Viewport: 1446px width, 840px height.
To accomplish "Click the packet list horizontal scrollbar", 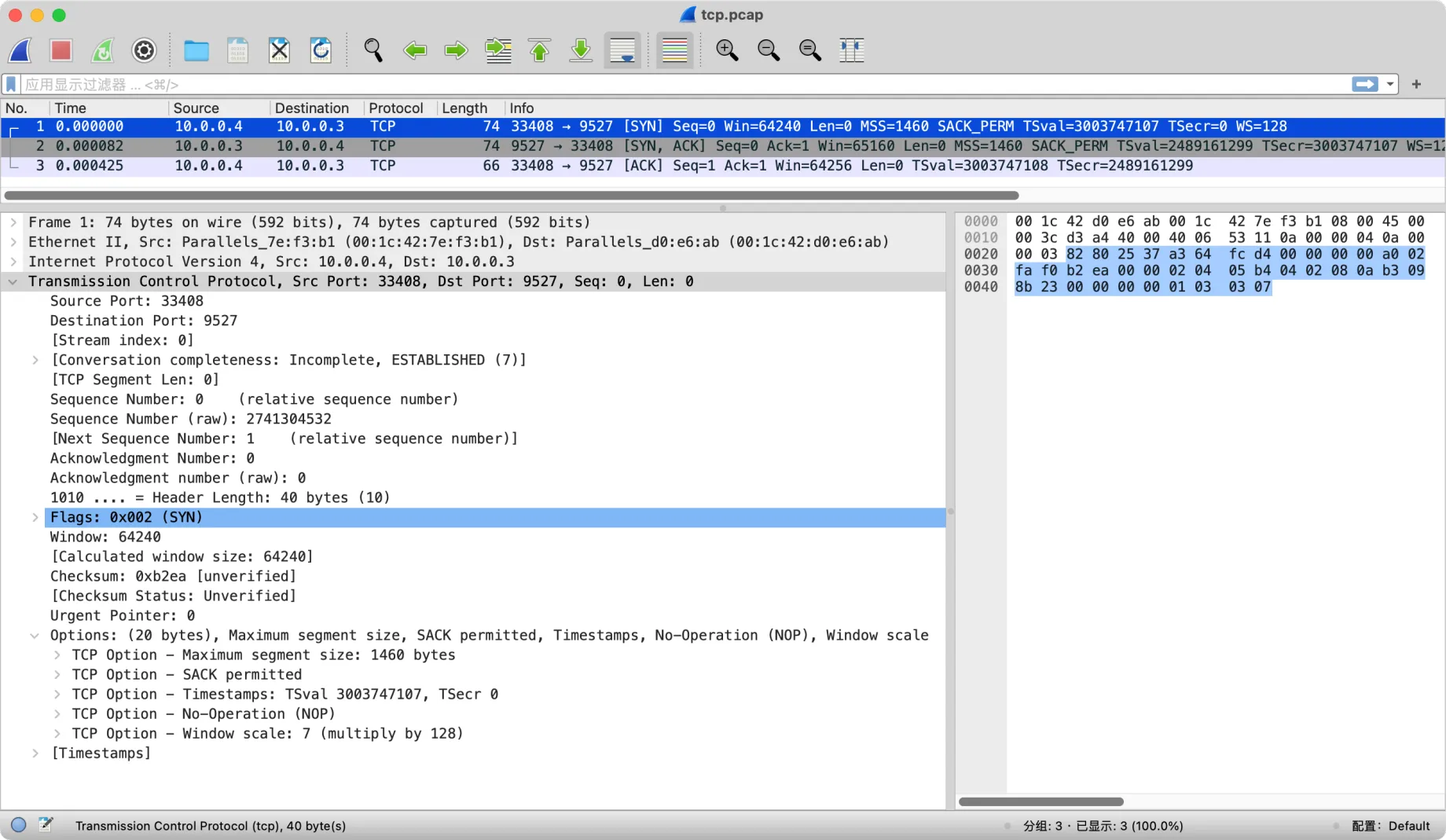I will pos(511,195).
